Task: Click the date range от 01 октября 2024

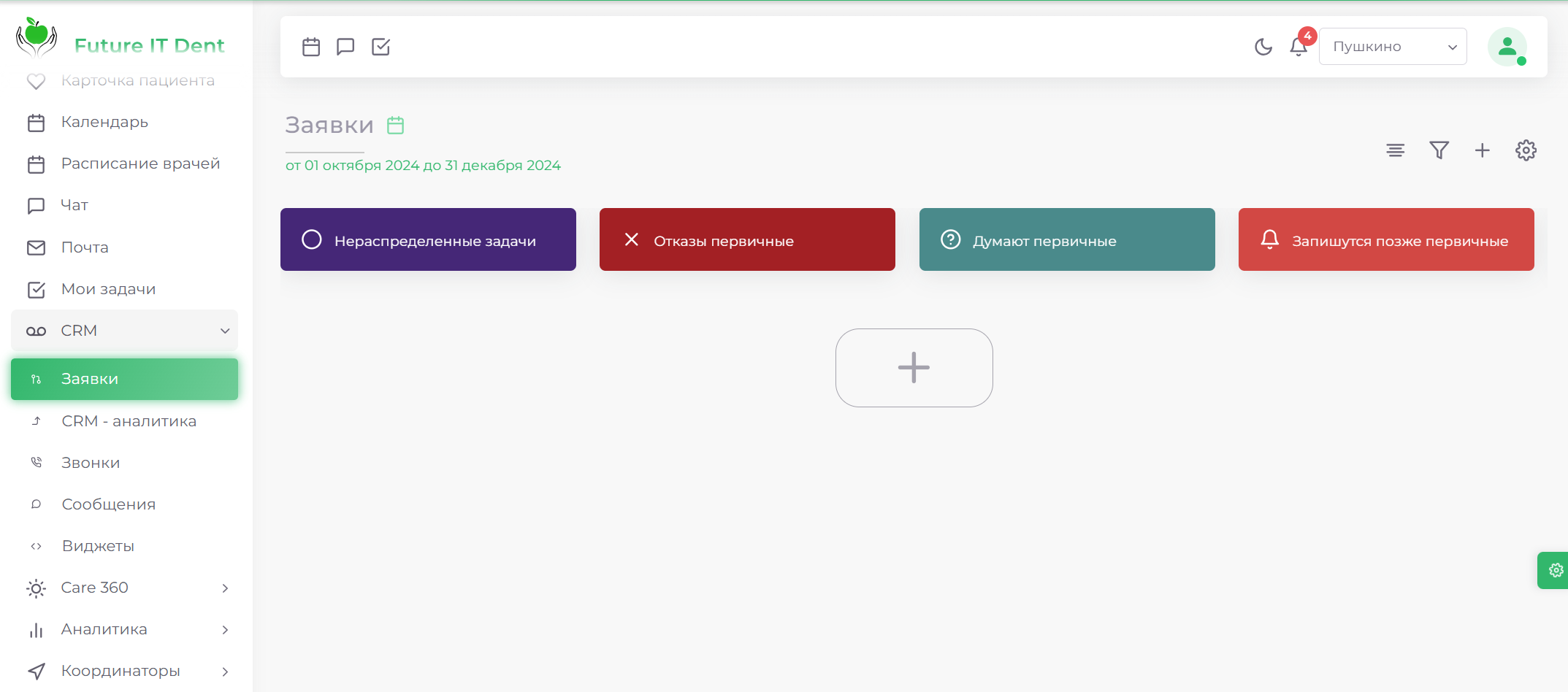Action: click(423, 166)
